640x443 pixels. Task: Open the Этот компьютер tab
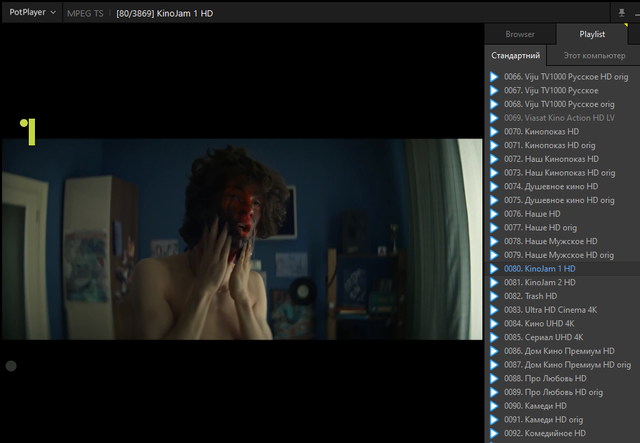click(x=594, y=56)
